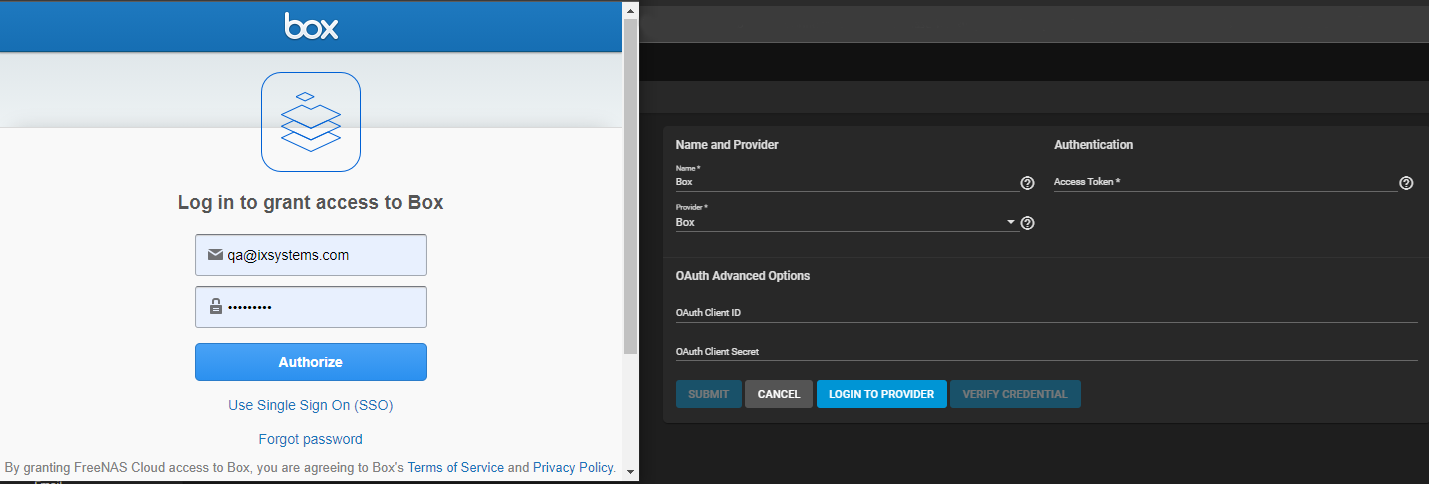The image size is (1429, 484).
Task: Open help tooltip for Name field
Action: point(1027,183)
